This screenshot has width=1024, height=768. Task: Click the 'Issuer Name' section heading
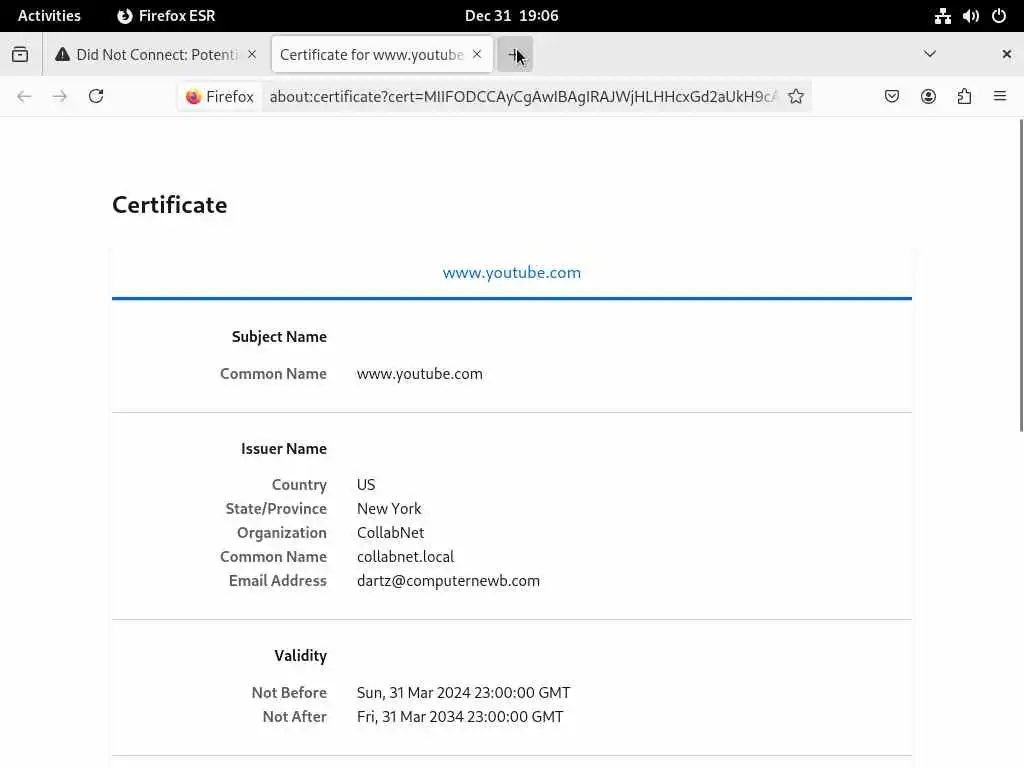tap(283, 449)
